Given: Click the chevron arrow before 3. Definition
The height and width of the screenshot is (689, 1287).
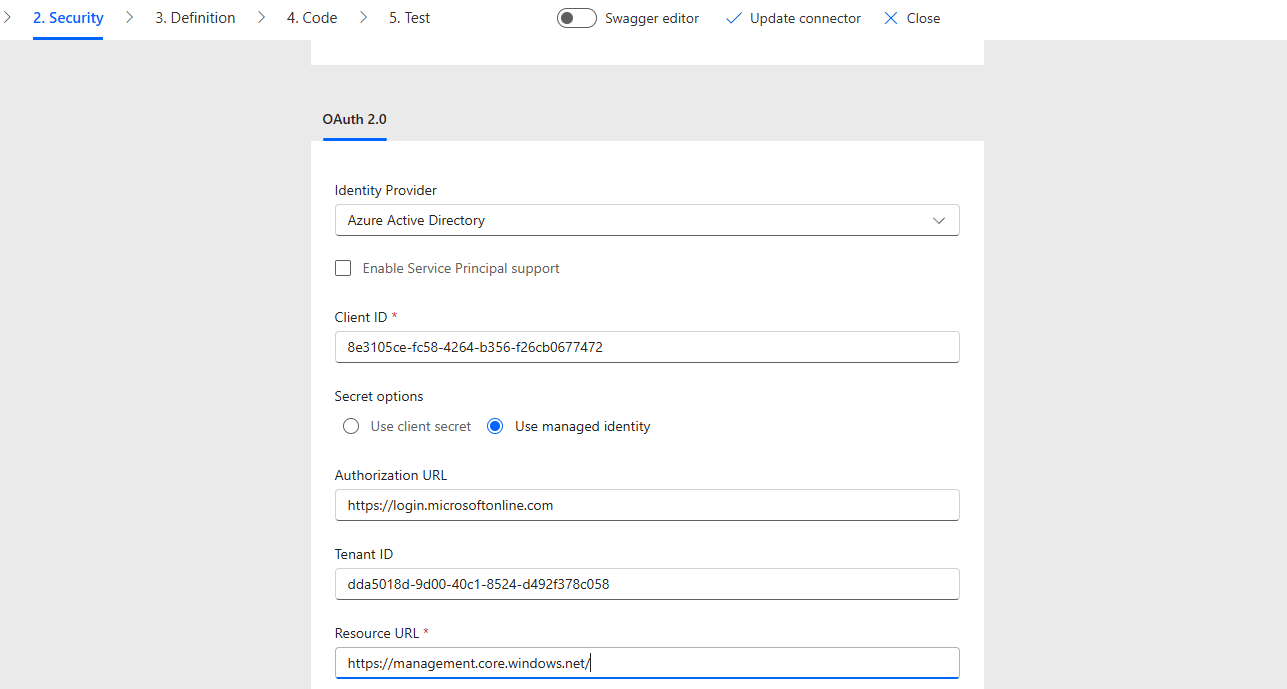Looking at the screenshot, I should click(130, 18).
